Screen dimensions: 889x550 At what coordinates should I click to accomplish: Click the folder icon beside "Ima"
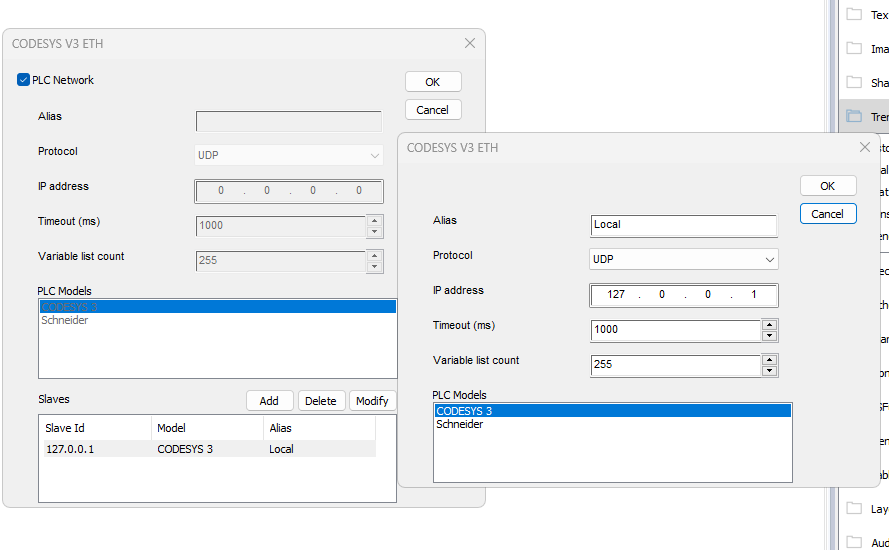click(x=854, y=48)
